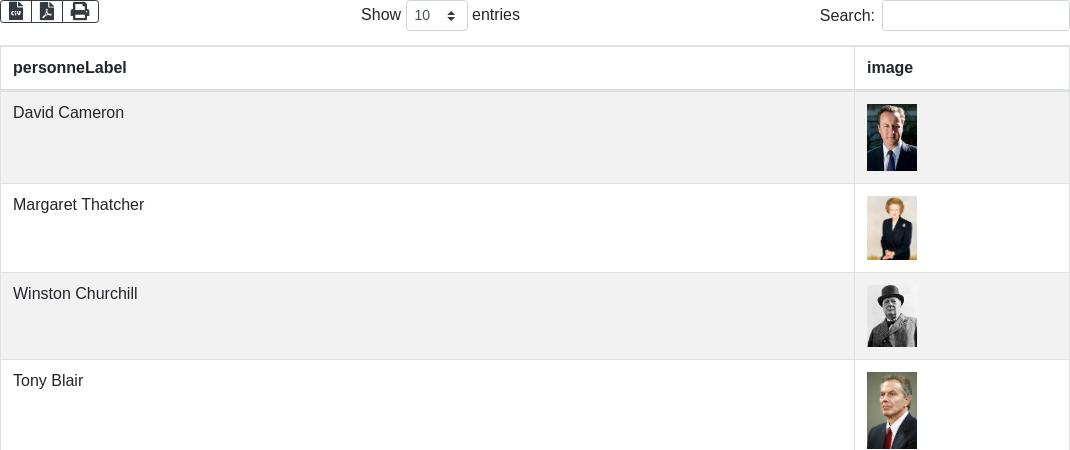Open Winston Churchill's black-and-white photo thumbnail
This screenshot has height=450, width=1070.
pos(892,316)
